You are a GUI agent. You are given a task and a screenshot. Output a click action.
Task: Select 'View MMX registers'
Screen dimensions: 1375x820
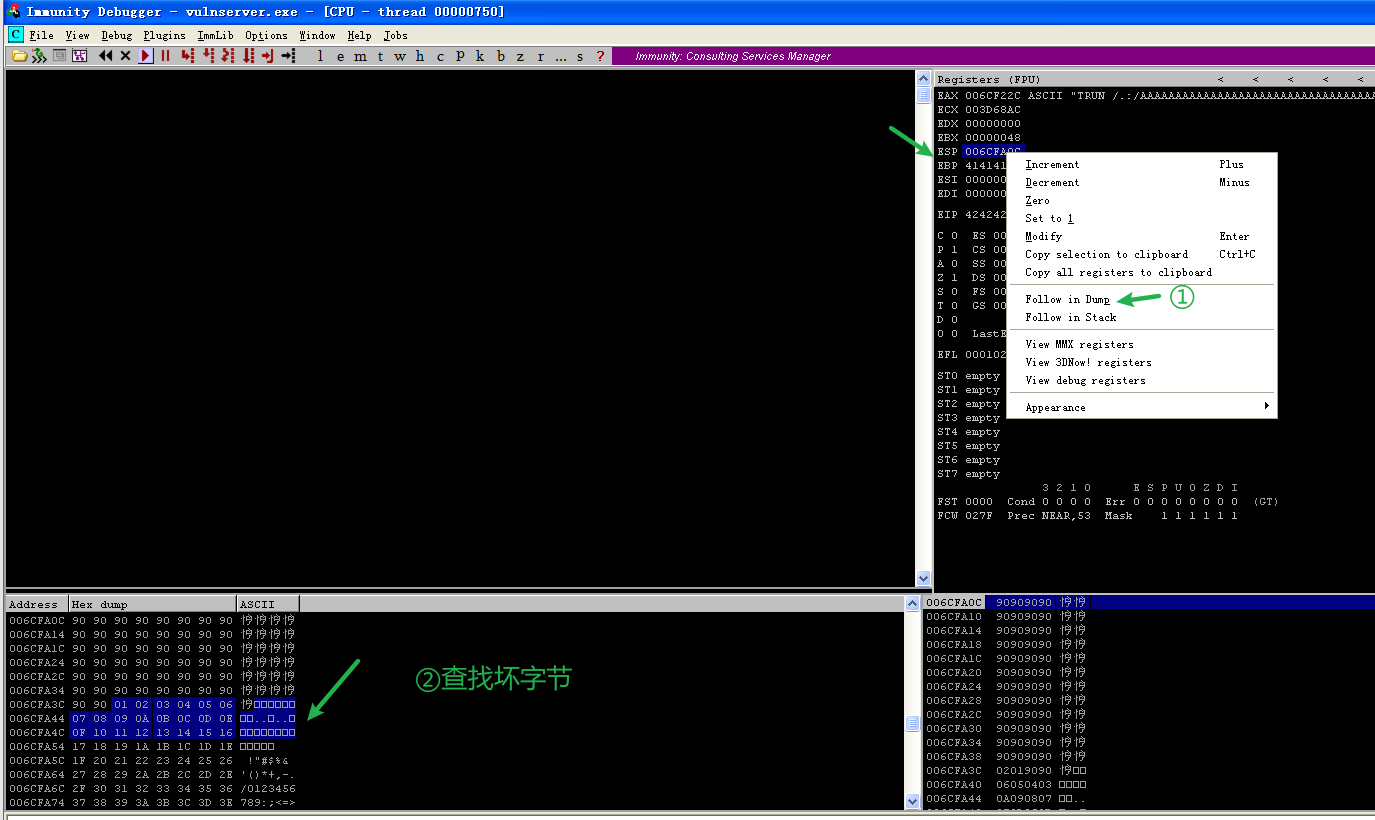(1141, 344)
